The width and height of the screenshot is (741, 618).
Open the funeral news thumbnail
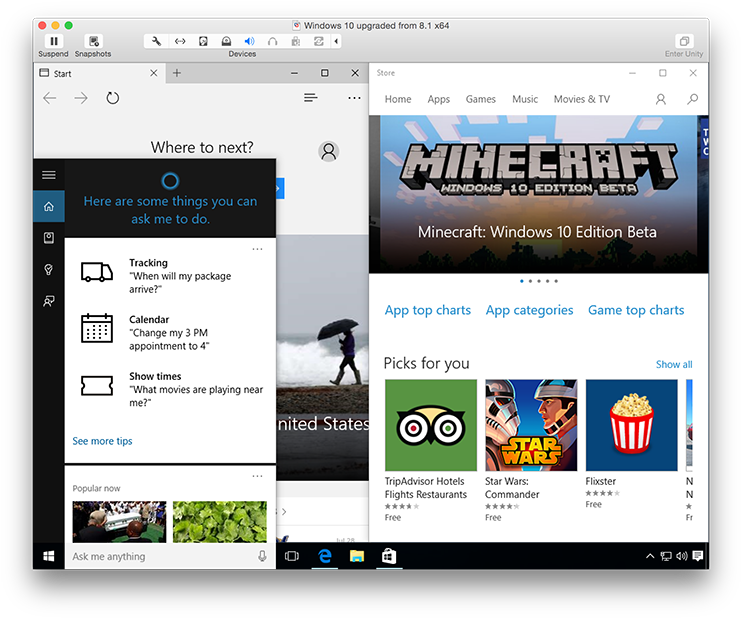(x=119, y=522)
